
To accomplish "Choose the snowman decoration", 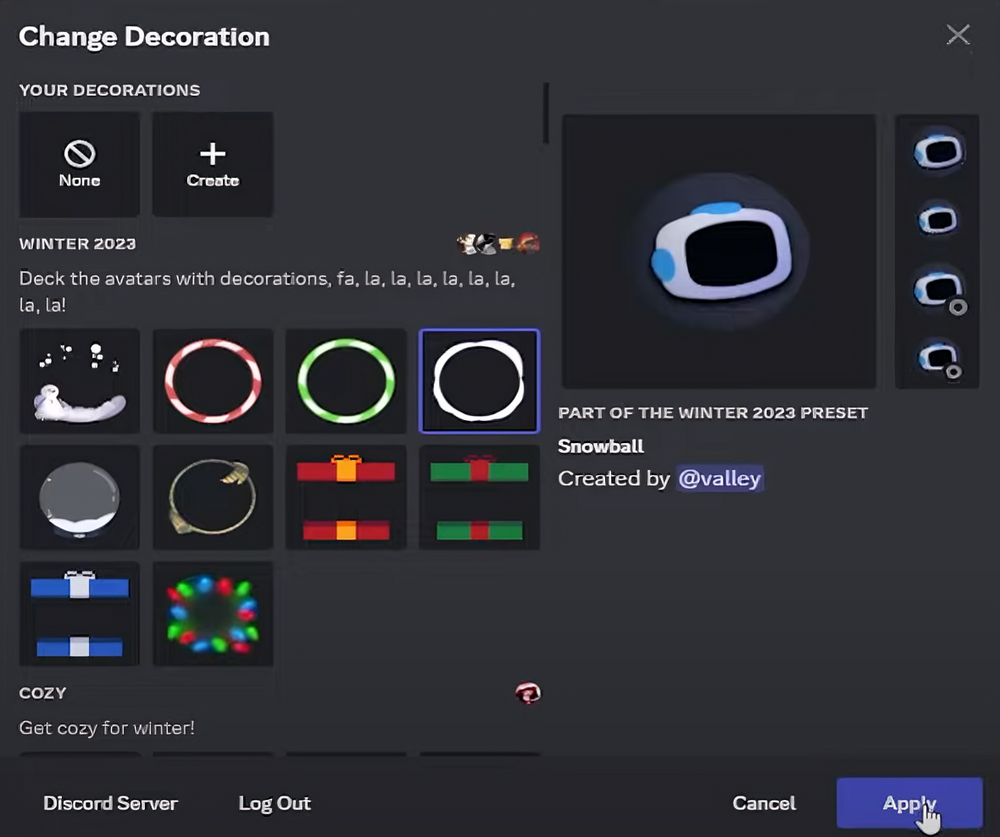I will click(79, 381).
